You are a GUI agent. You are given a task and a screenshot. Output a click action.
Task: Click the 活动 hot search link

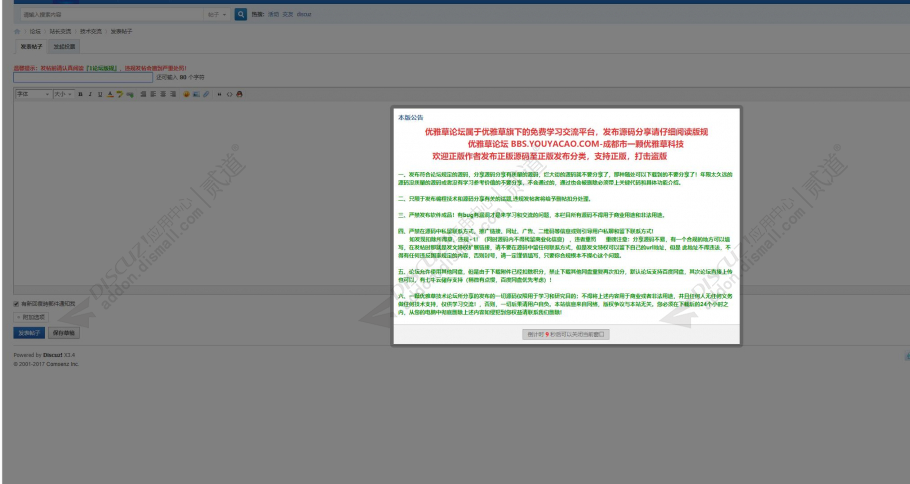(x=273, y=15)
